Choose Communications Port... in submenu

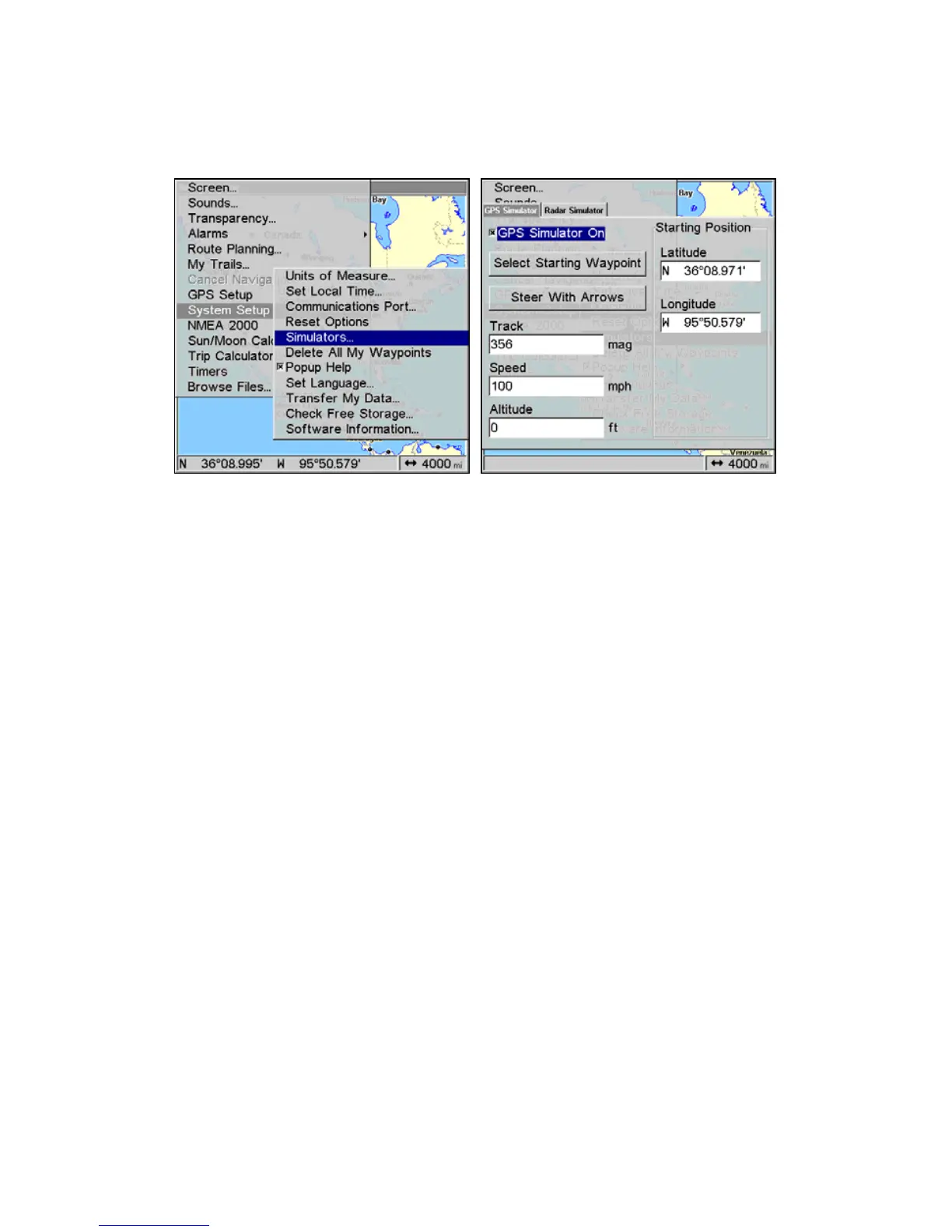[x=351, y=306]
